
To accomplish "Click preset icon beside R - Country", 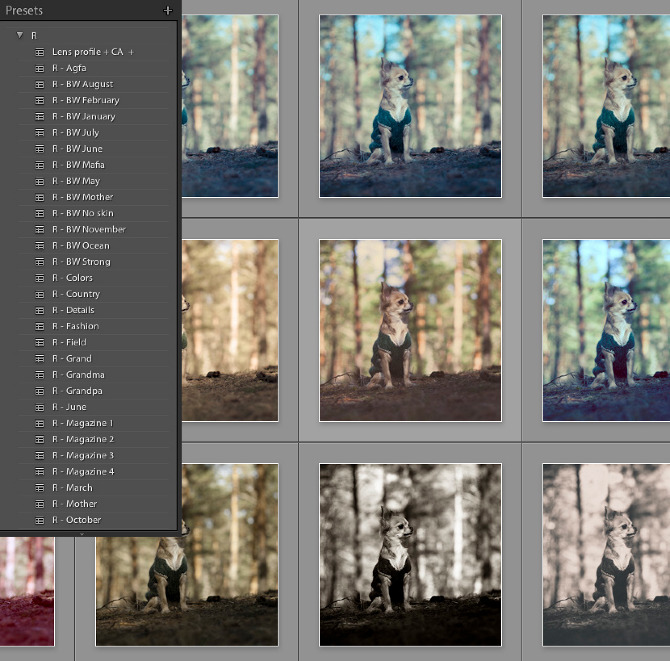I will (39, 294).
